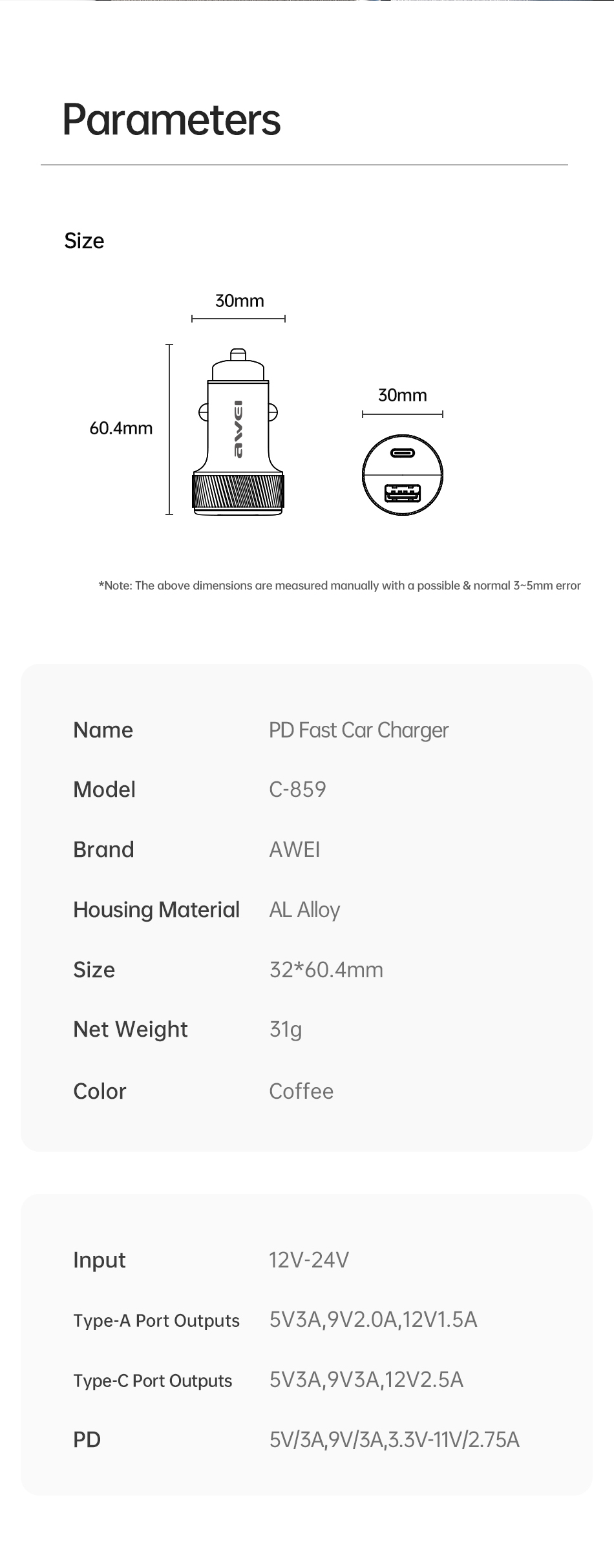614x1568 pixels.
Task: Click the car charger side-view illustration
Action: coord(238,431)
